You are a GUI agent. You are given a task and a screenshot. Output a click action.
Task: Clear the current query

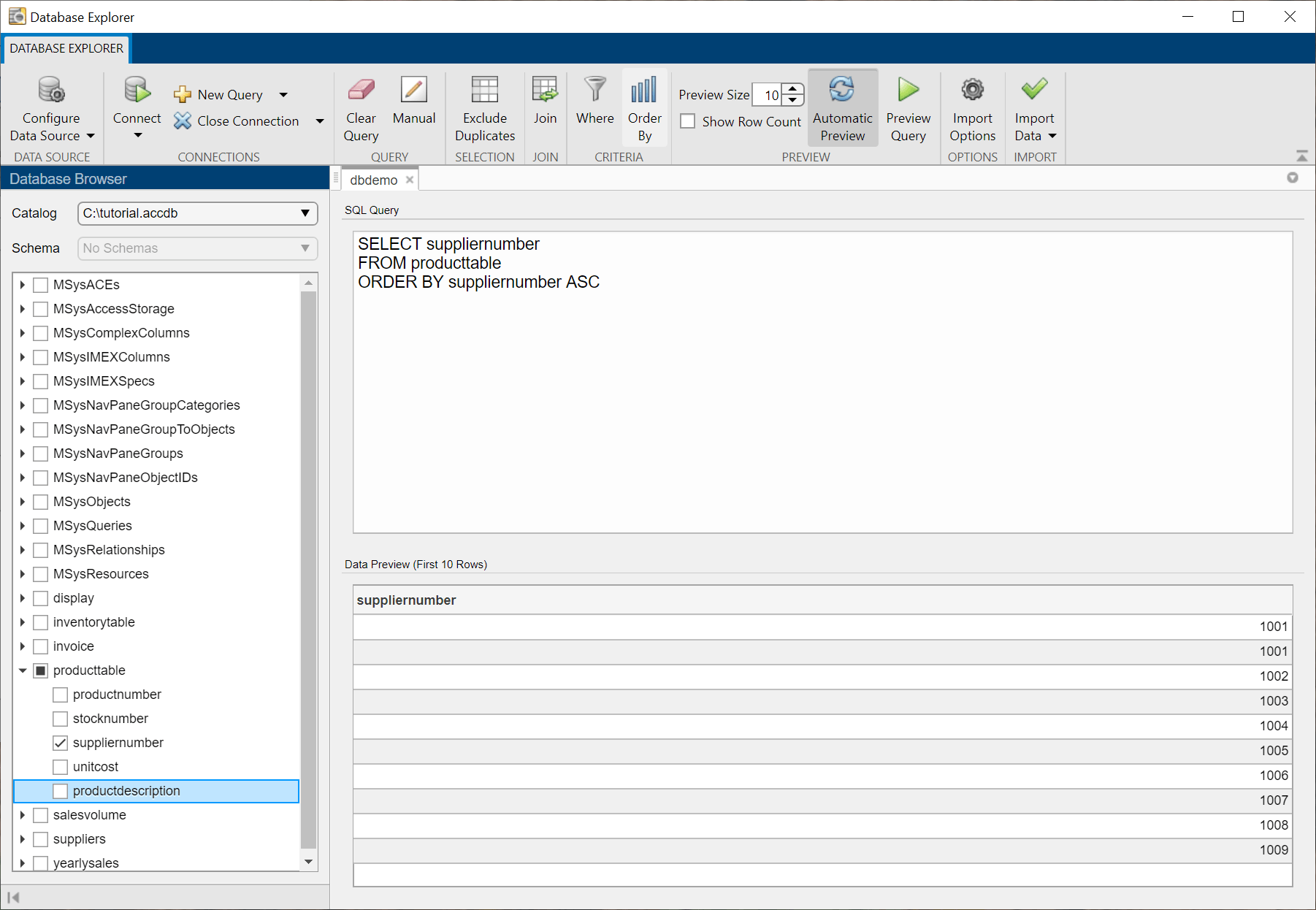tap(361, 109)
